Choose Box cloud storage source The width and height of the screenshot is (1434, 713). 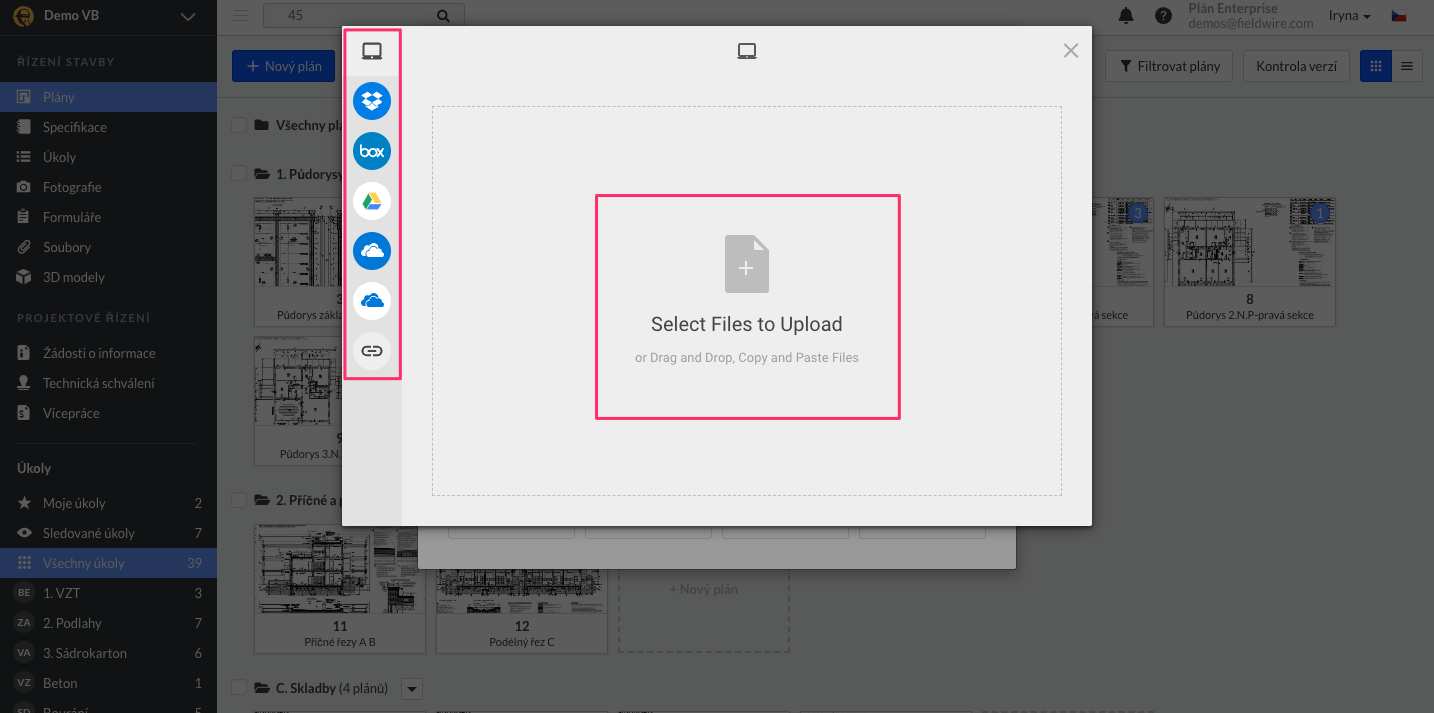tap(372, 151)
